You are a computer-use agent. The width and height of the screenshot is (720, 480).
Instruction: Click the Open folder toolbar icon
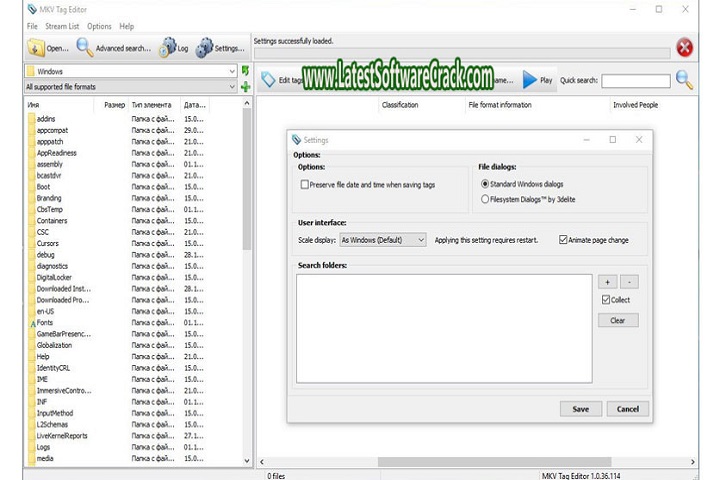point(35,48)
